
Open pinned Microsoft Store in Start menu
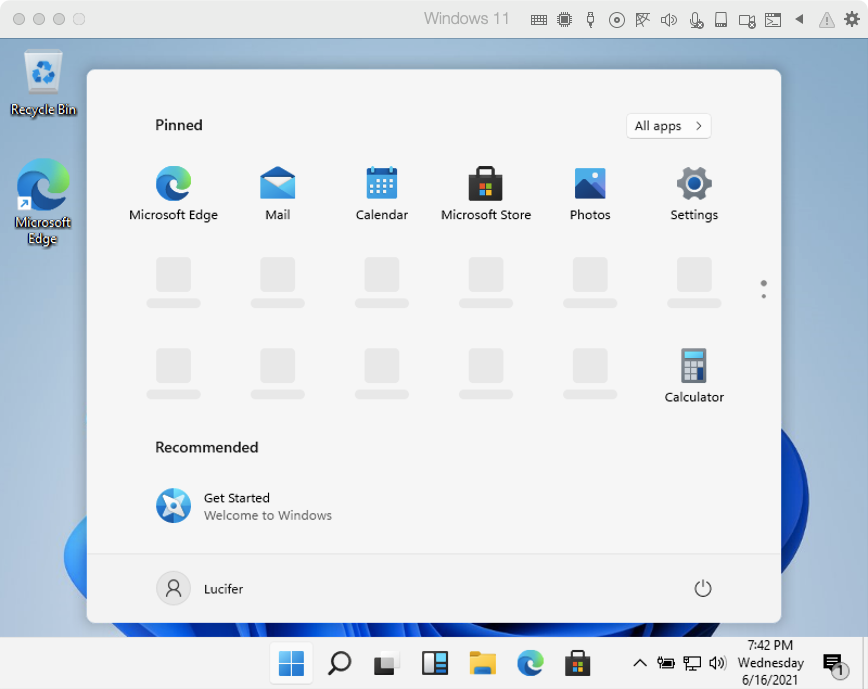tap(485, 194)
